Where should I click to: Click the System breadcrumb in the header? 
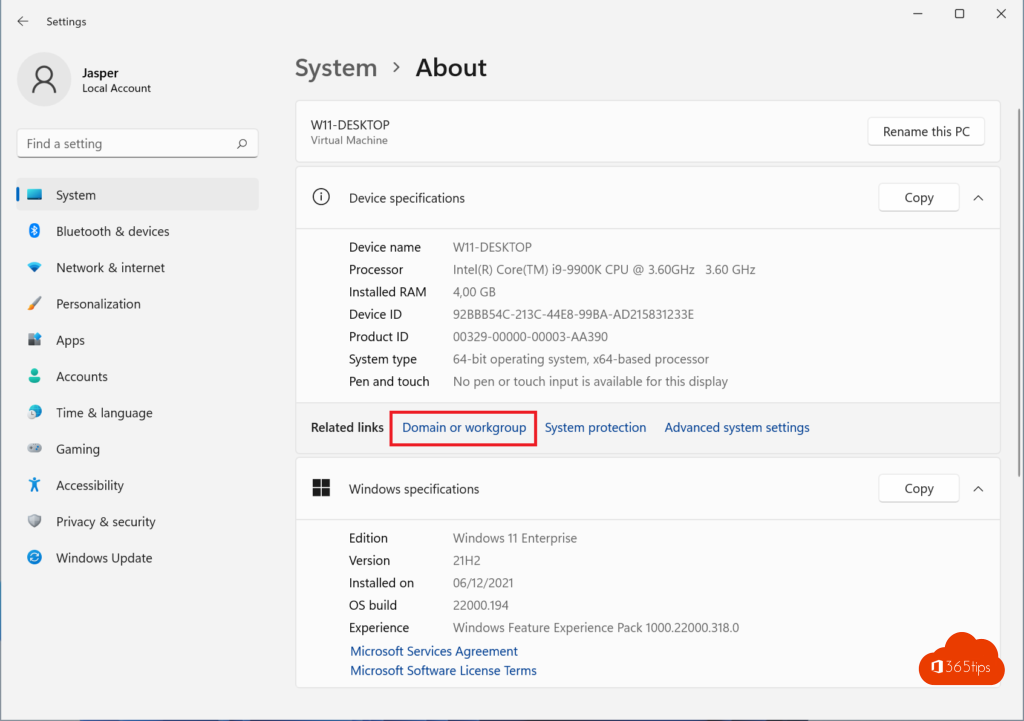pyautogui.click(x=336, y=68)
